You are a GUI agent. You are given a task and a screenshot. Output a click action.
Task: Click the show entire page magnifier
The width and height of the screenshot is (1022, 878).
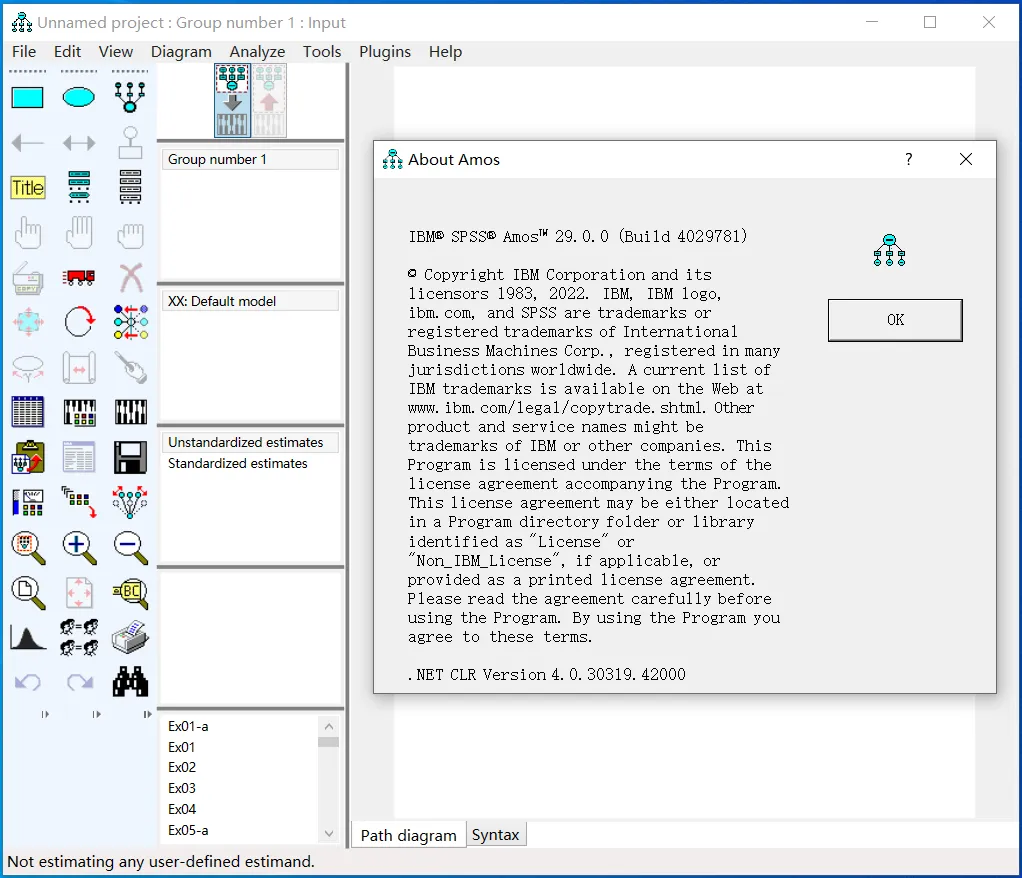[28, 593]
